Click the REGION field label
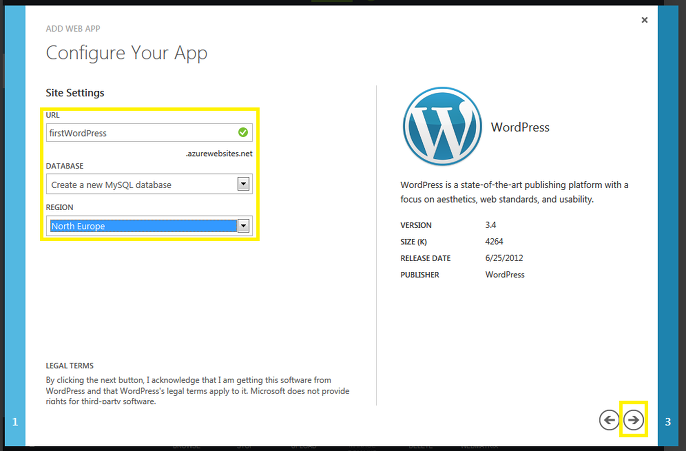Image resolution: width=686 pixels, height=451 pixels. click(x=60, y=207)
